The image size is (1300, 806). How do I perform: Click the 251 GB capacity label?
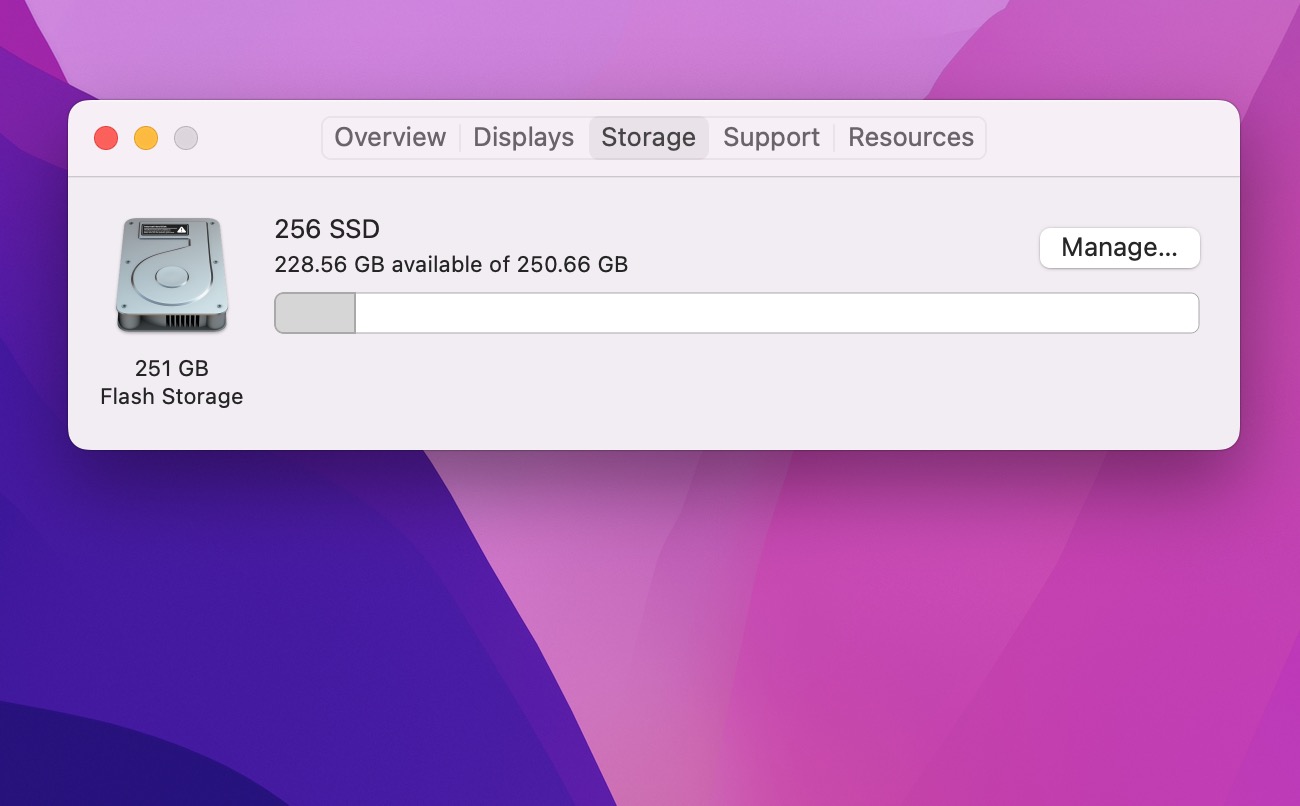pyautogui.click(x=171, y=368)
